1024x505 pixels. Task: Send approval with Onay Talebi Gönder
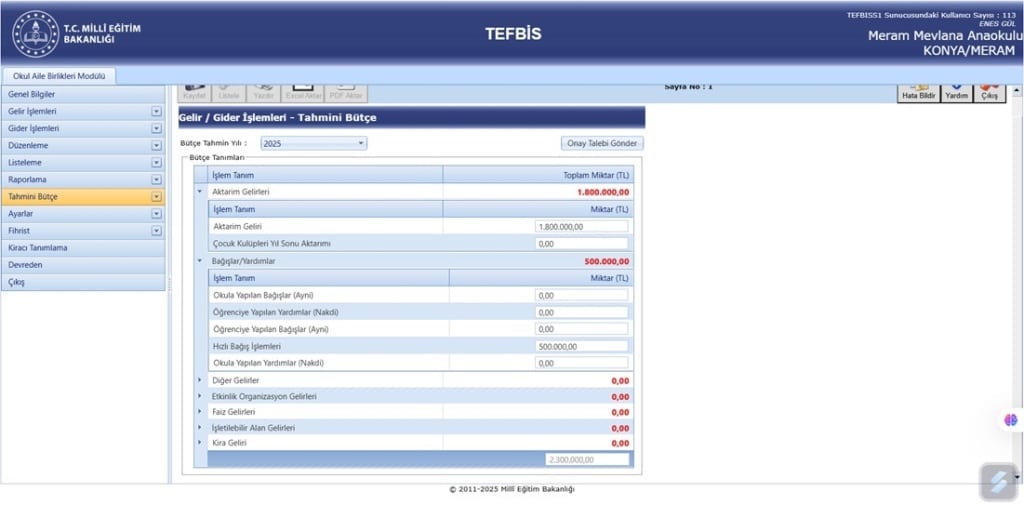[x=601, y=144]
